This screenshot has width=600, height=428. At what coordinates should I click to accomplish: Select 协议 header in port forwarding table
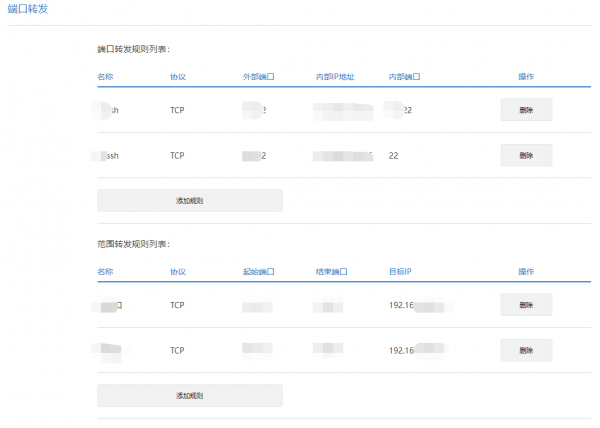178,76
